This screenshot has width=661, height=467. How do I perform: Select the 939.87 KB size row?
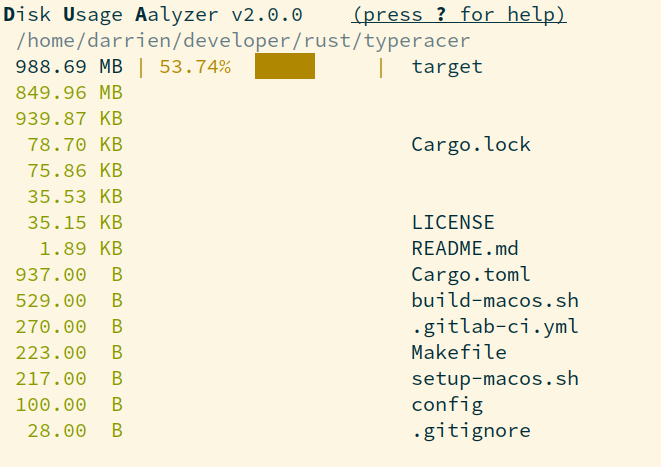click(x=69, y=119)
